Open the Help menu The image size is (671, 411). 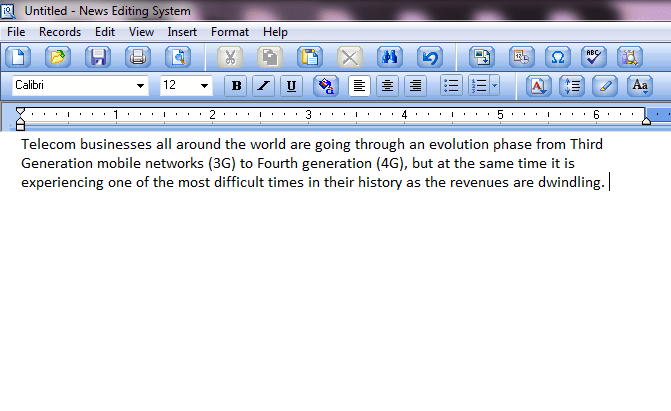point(275,32)
